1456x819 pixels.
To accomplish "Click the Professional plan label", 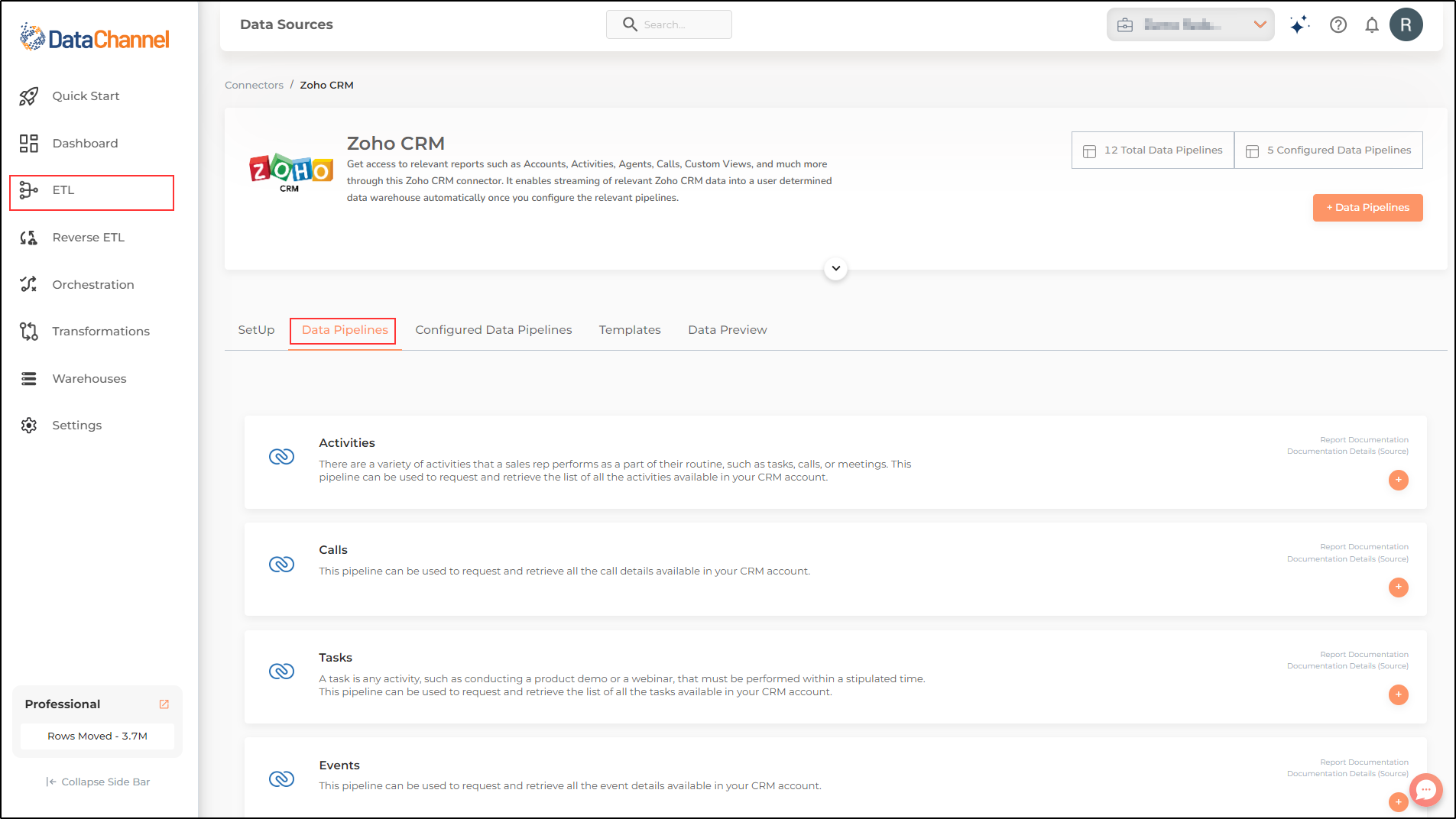I will pos(63,704).
